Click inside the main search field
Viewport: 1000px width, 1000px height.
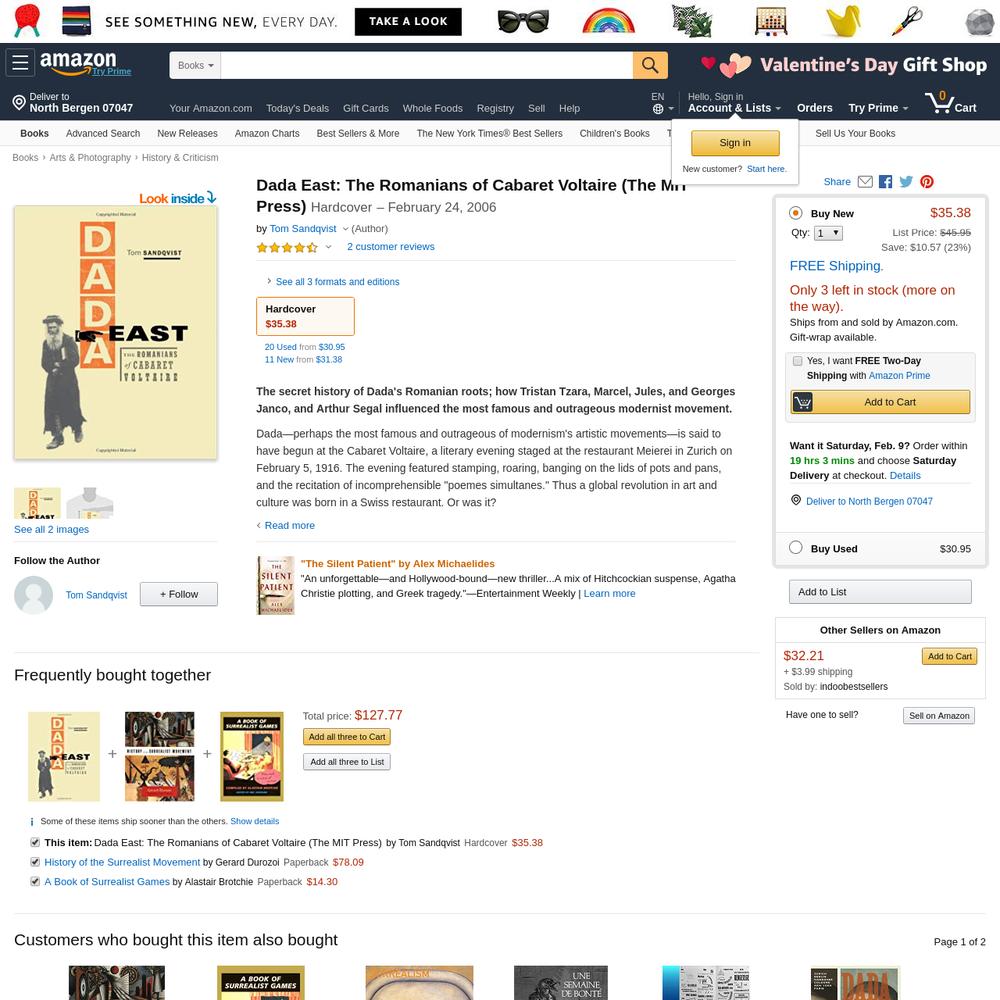pyautogui.click(x=426, y=65)
